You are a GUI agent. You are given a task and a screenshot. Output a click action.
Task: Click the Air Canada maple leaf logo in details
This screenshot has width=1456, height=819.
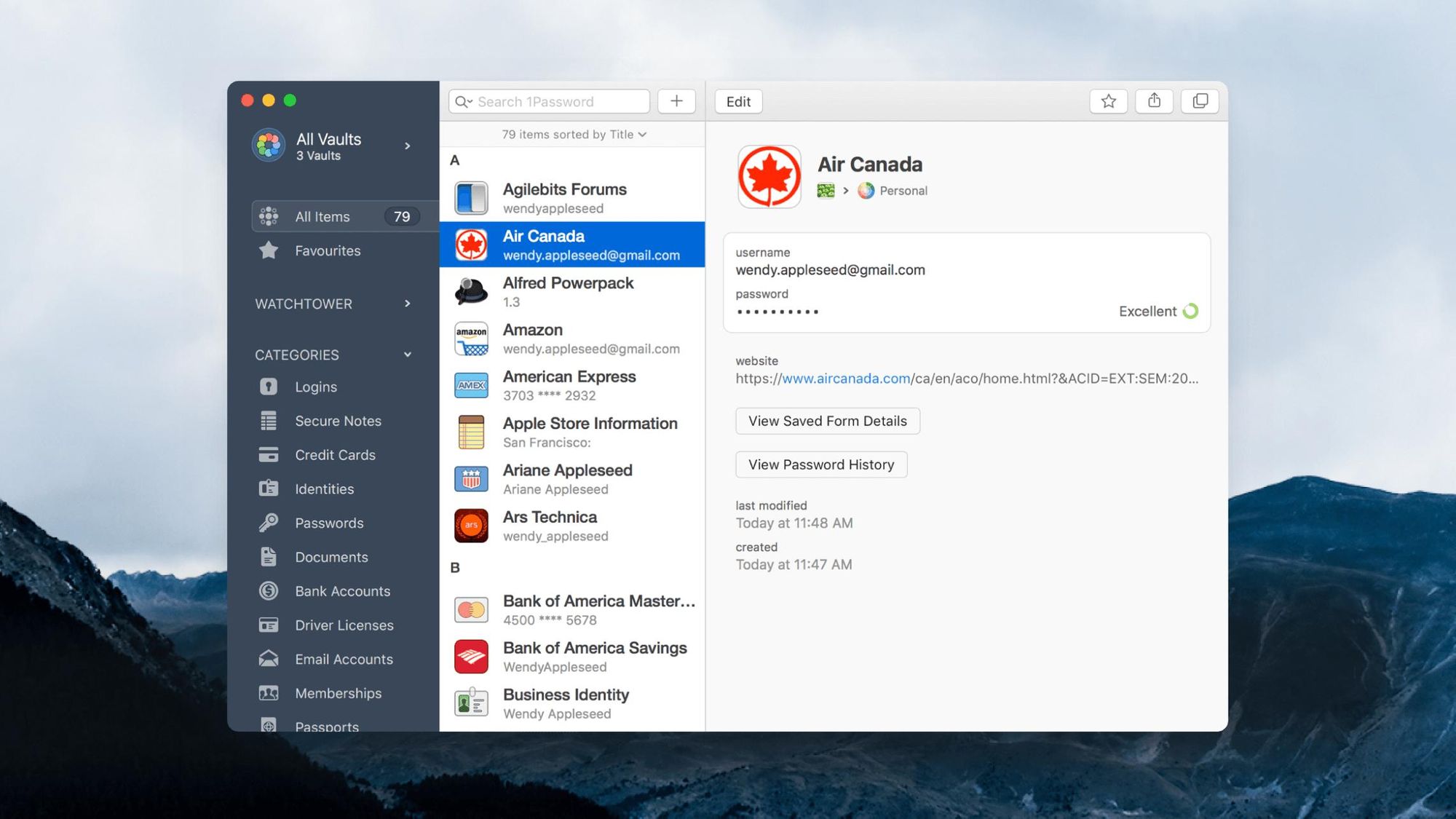click(769, 176)
